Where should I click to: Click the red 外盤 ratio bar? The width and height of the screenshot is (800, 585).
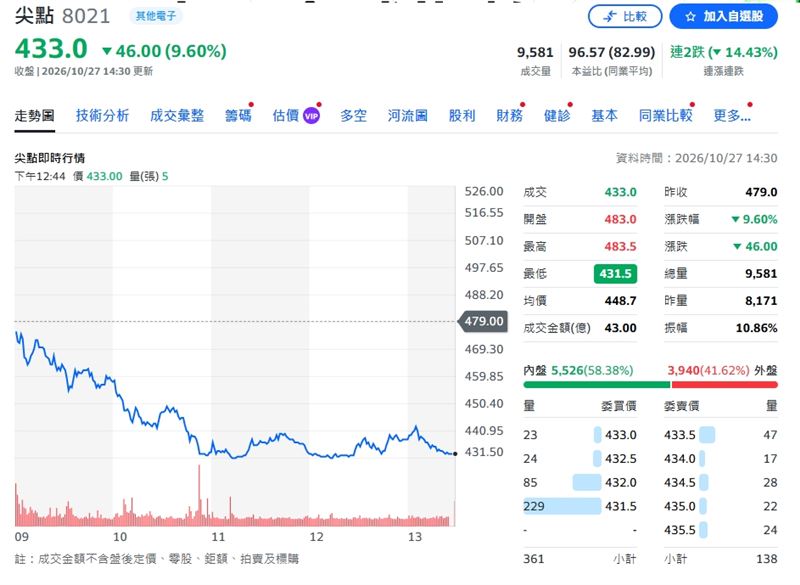724,385
